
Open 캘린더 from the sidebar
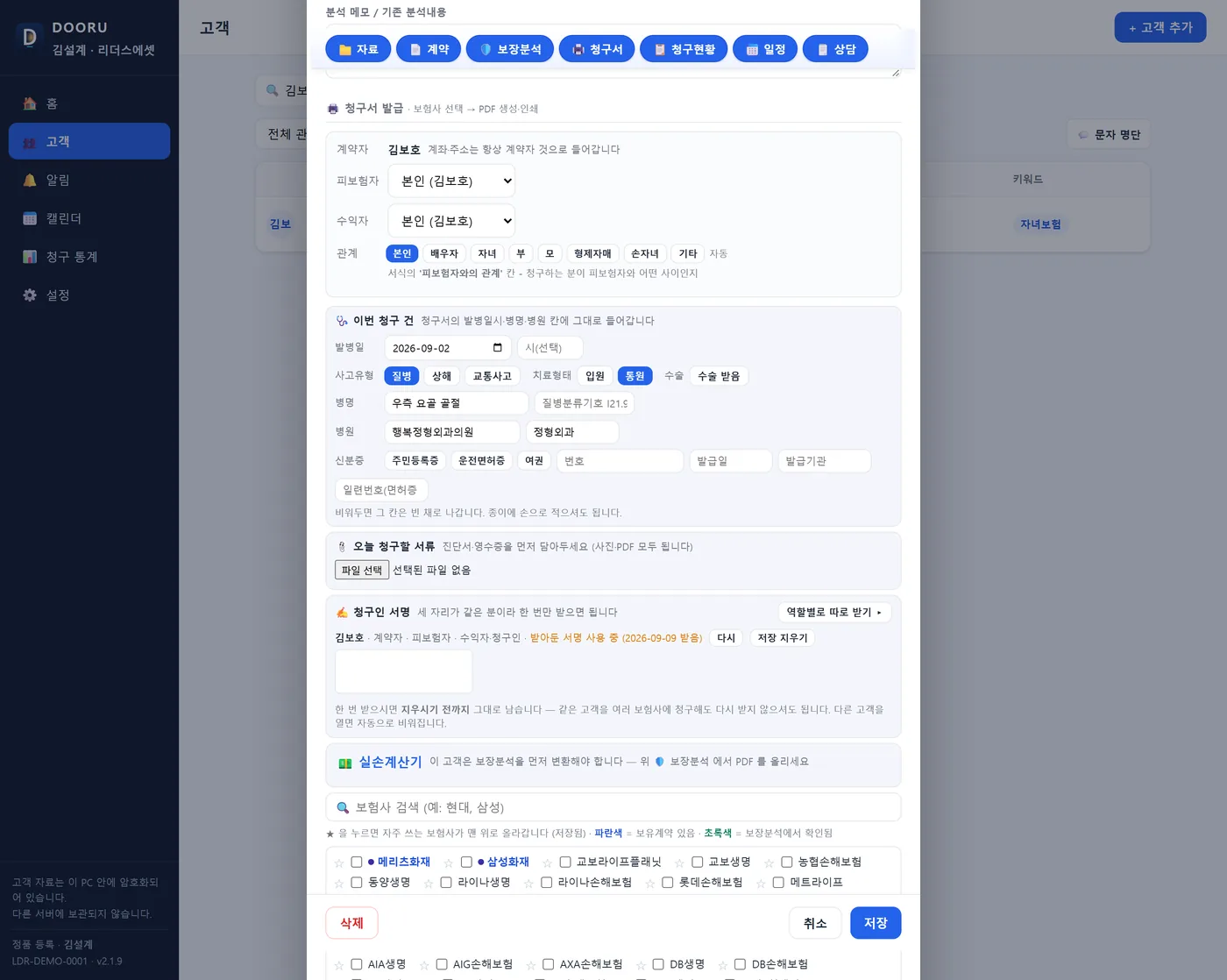(89, 218)
